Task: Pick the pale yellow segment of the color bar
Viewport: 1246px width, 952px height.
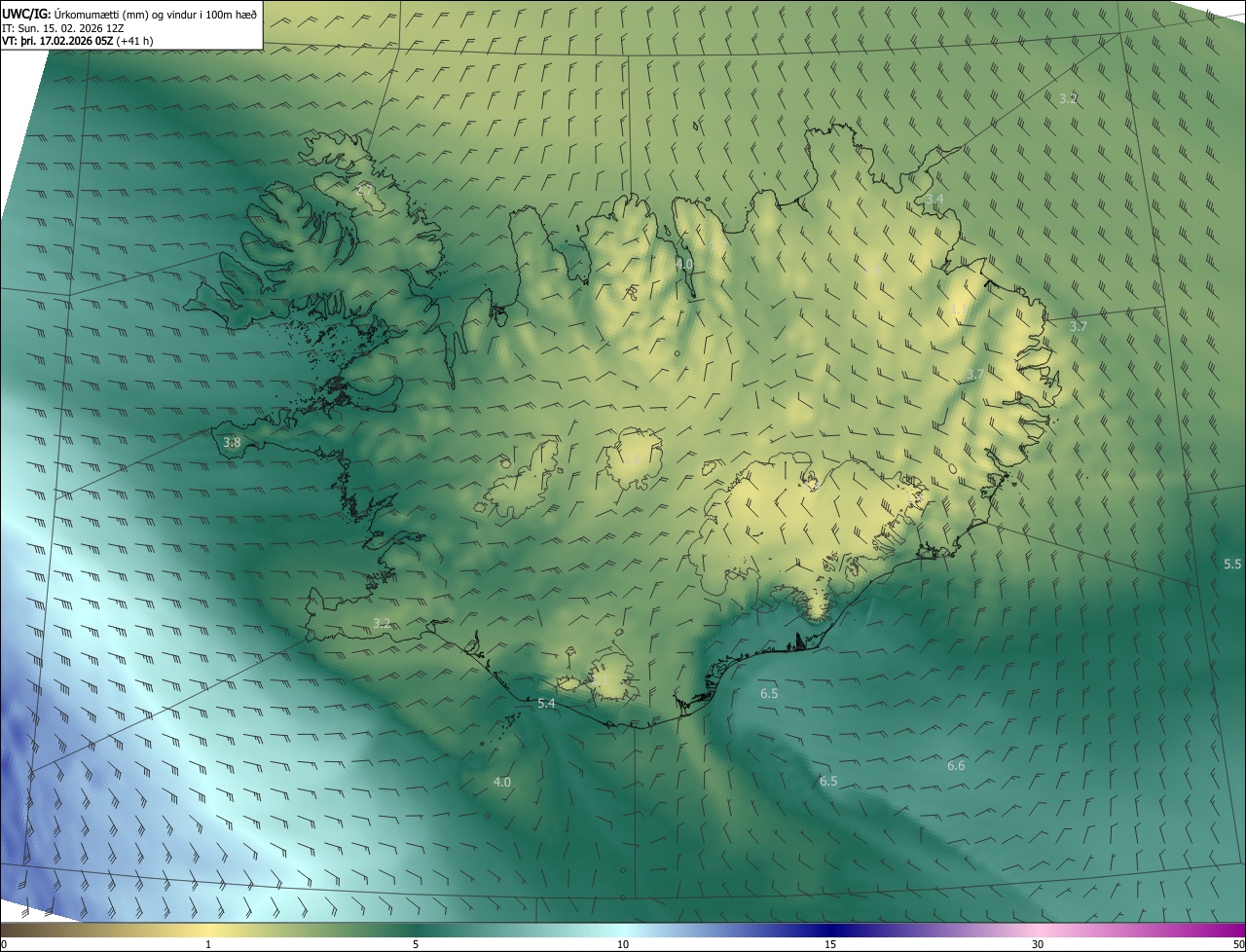Action: pos(209,930)
